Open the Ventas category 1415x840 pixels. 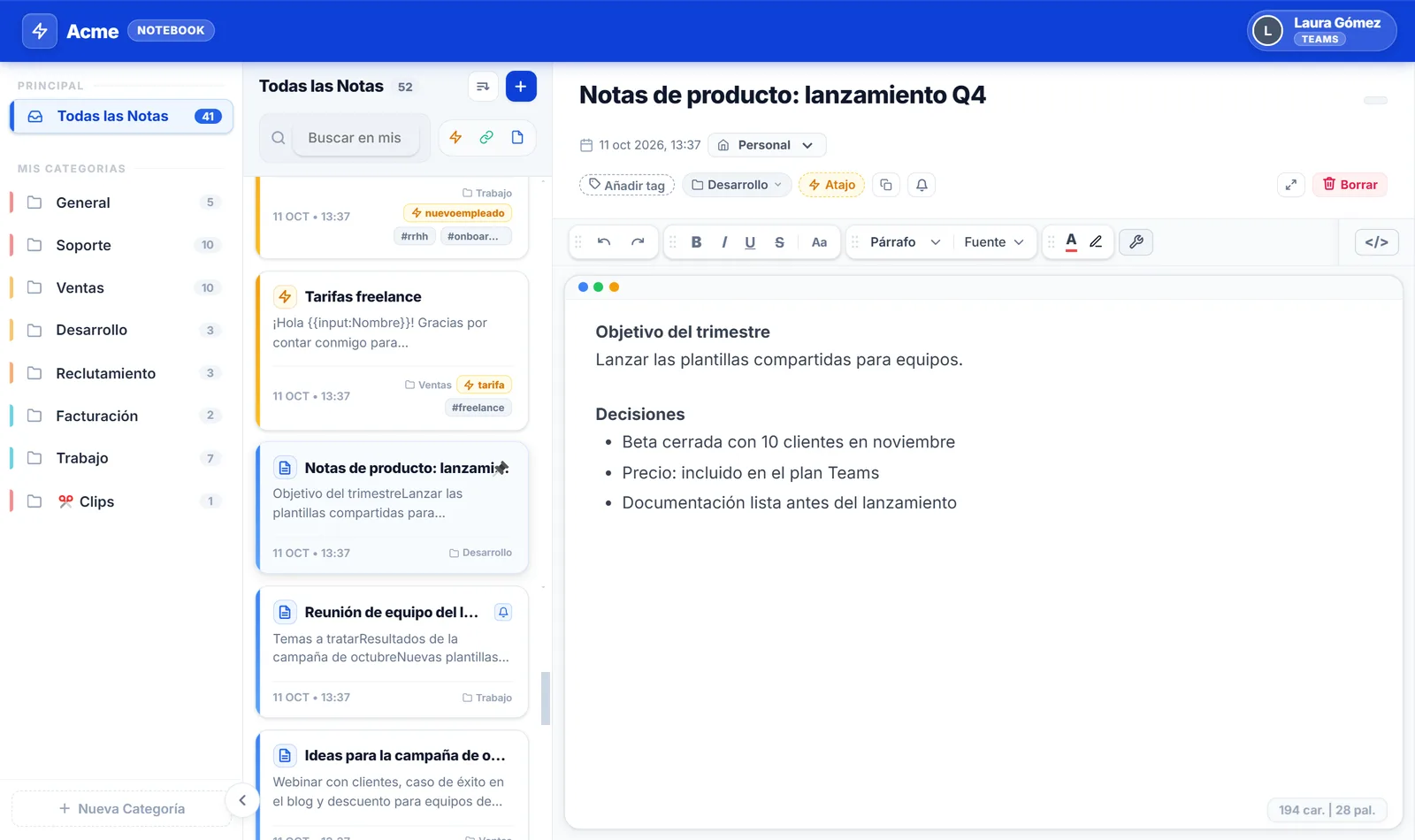point(121,287)
